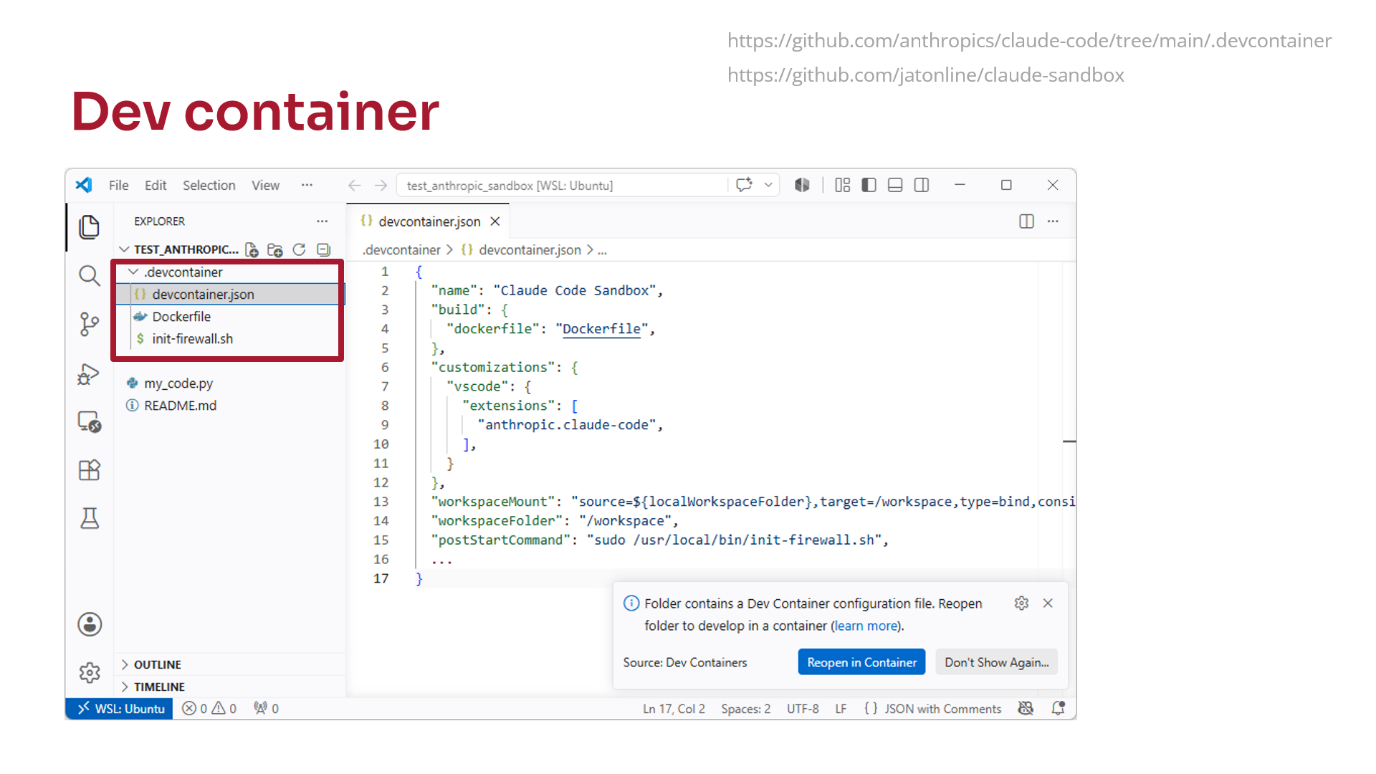Screen dimensions: 1376x774
Task: Click the command center search field
Action: (x=563, y=185)
